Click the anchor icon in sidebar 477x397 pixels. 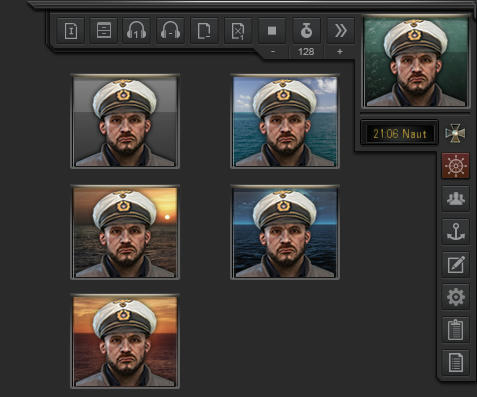pos(455,232)
